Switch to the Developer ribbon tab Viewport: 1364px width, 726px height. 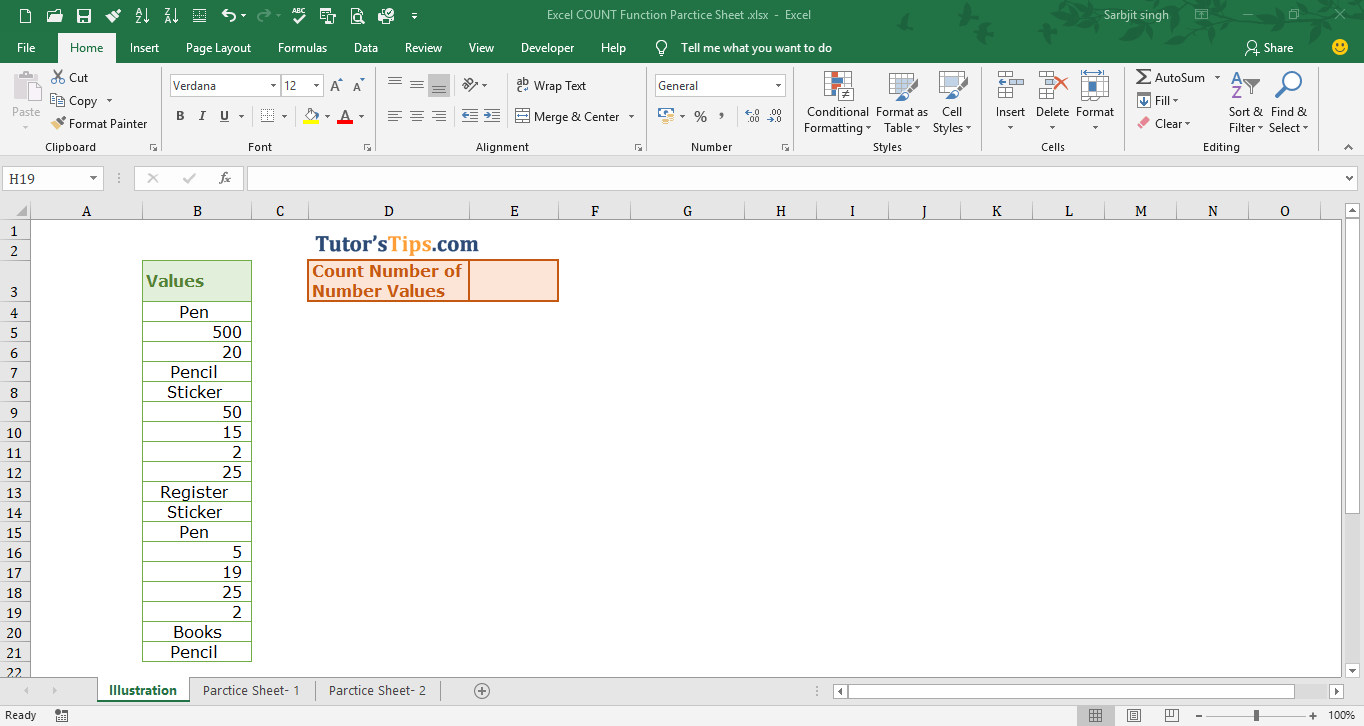pos(547,48)
